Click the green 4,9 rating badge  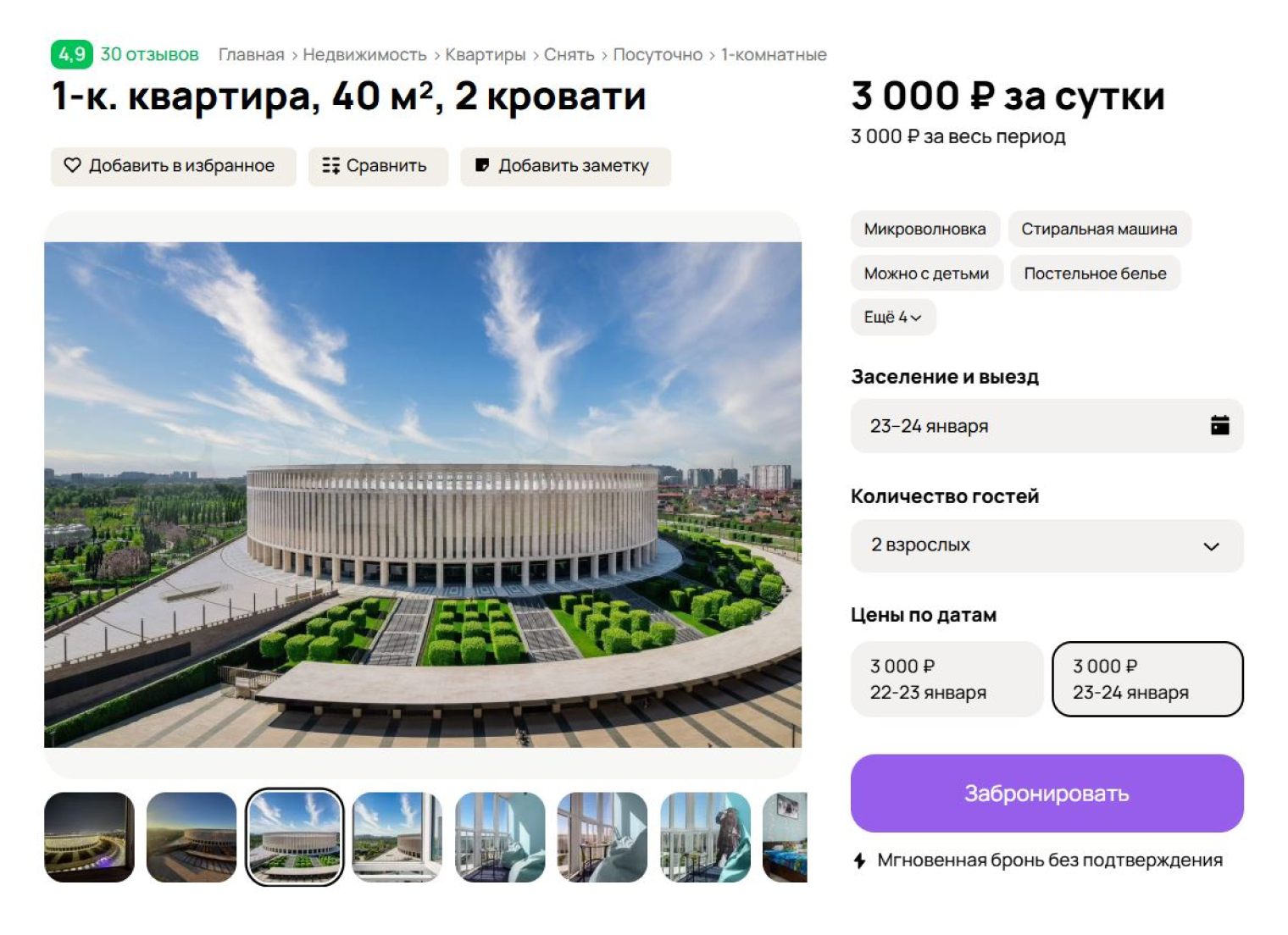(x=71, y=54)
